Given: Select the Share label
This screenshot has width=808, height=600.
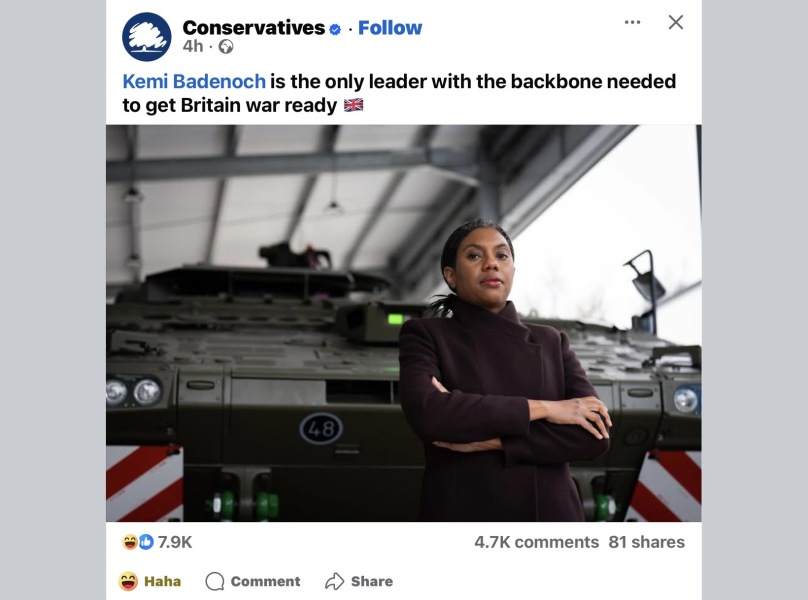Looking at the screenshot, I should (x=372, y=581).
